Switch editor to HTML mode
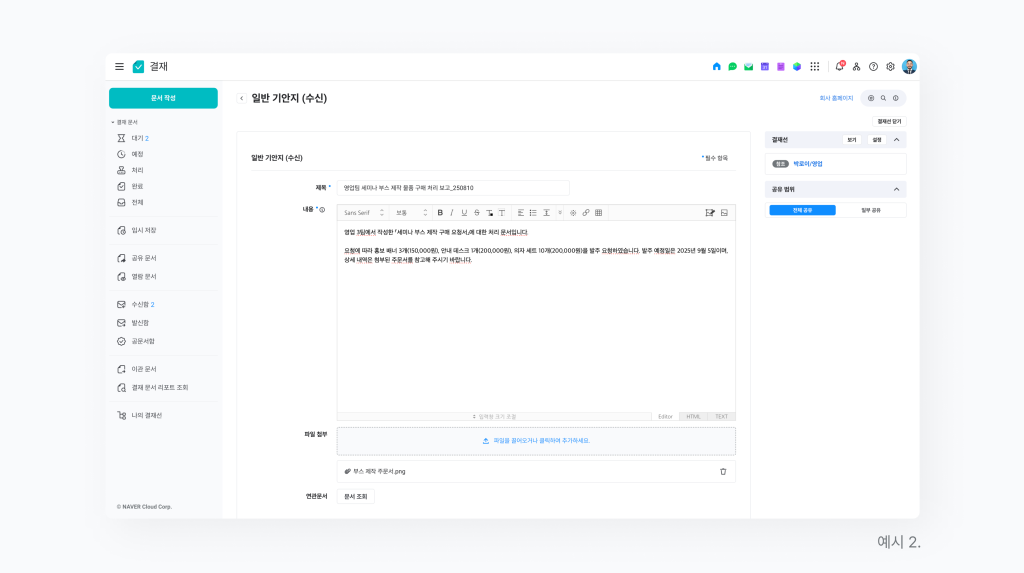 click(x=693, y=416)
